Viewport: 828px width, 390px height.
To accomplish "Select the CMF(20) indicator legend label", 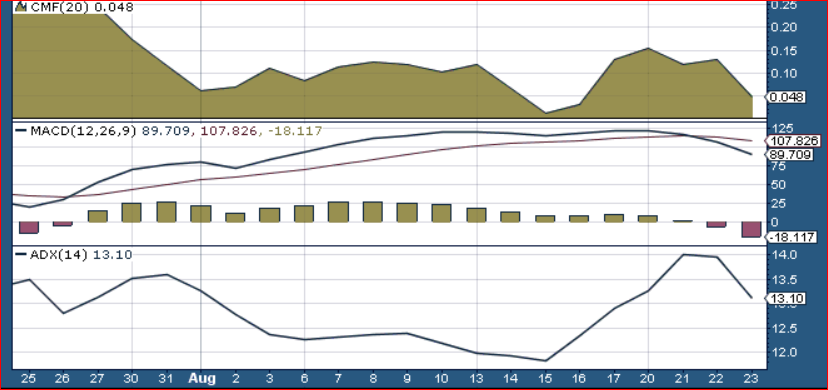I will 58,7.
